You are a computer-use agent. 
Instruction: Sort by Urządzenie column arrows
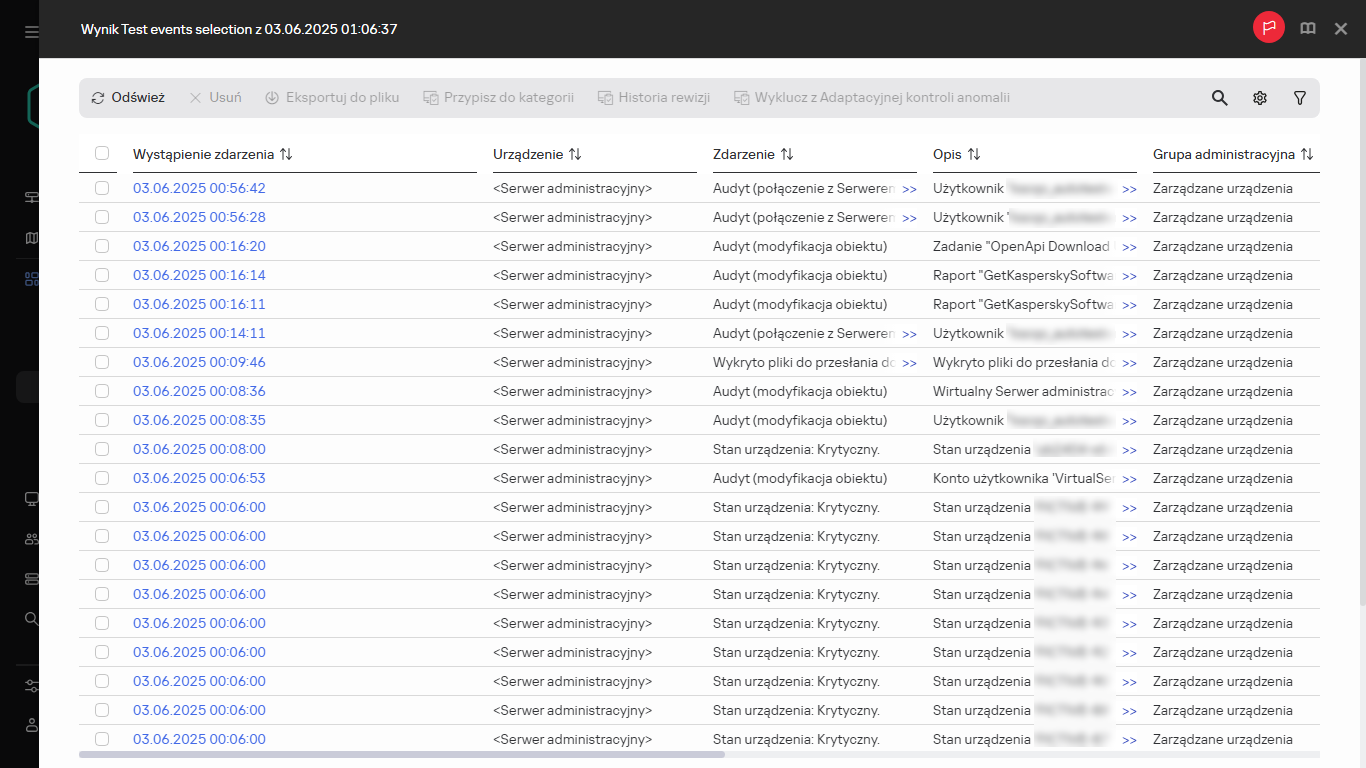coord(574,155)
